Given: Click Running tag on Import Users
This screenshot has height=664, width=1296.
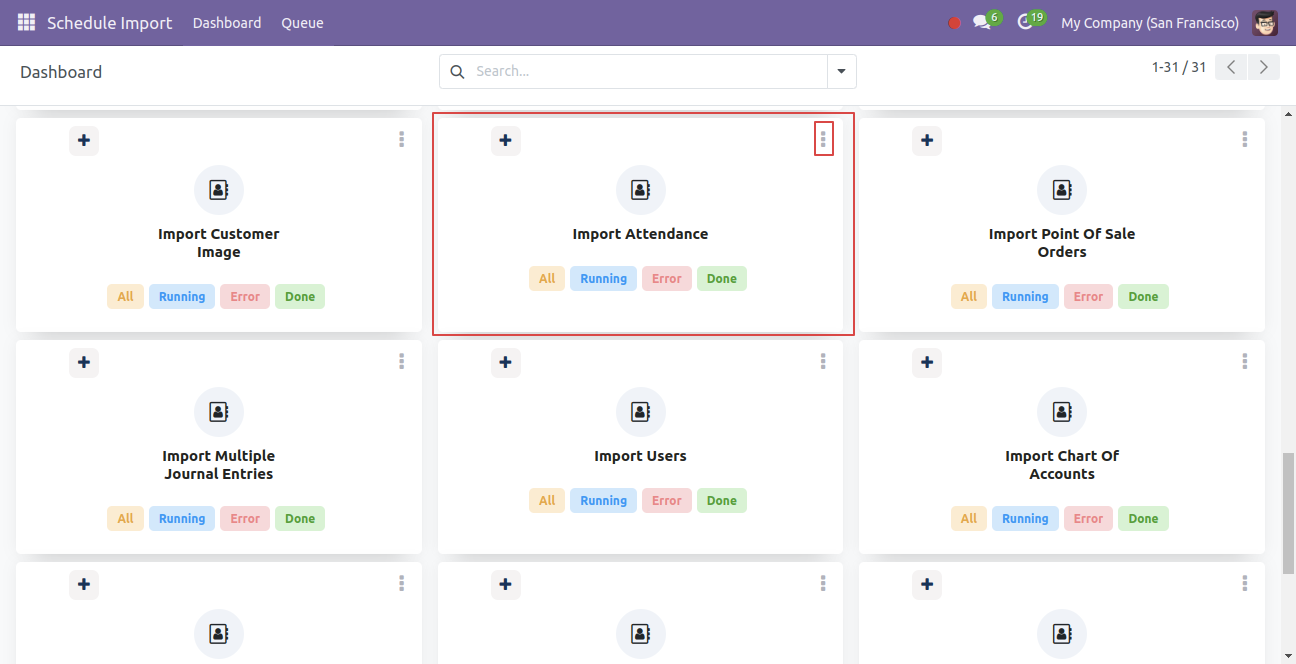Looking at the screenshot, I should (x=604, y=501).
